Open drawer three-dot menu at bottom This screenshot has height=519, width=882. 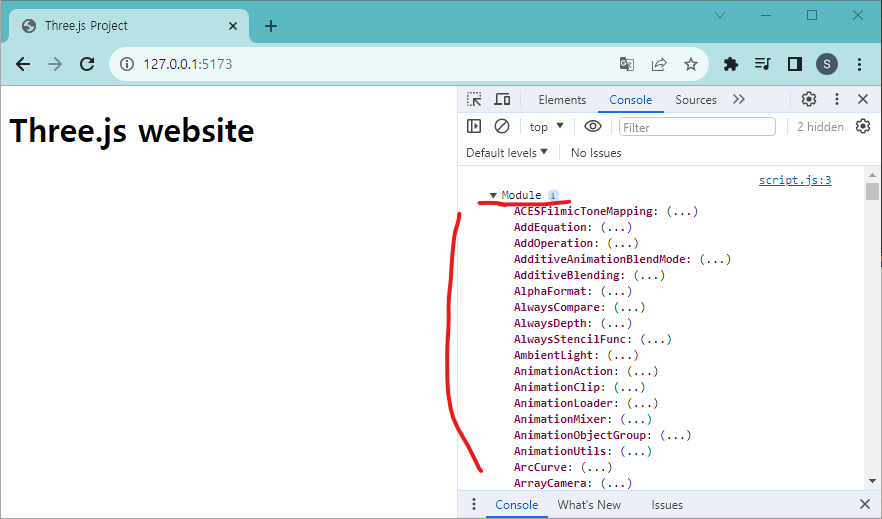coord(474,503)
